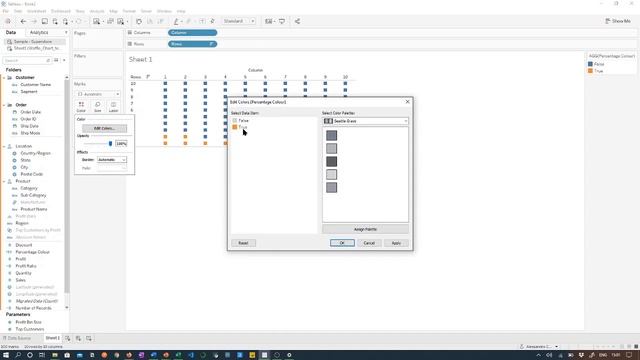Click the Column pill on Columns shelf
The width and height of the screenshot is (640, 360).
pyautogui.click(x=192, y=33)
